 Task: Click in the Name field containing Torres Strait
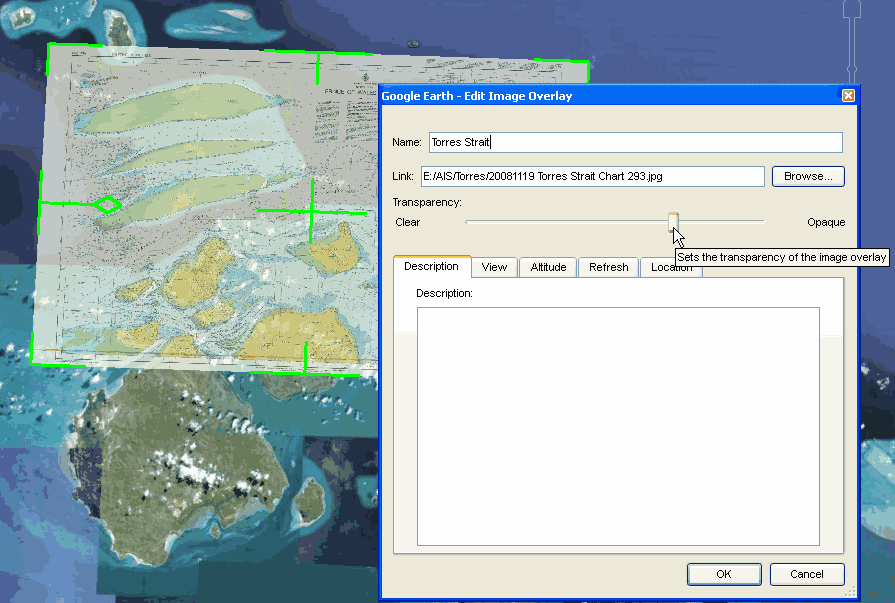point(635,142)
